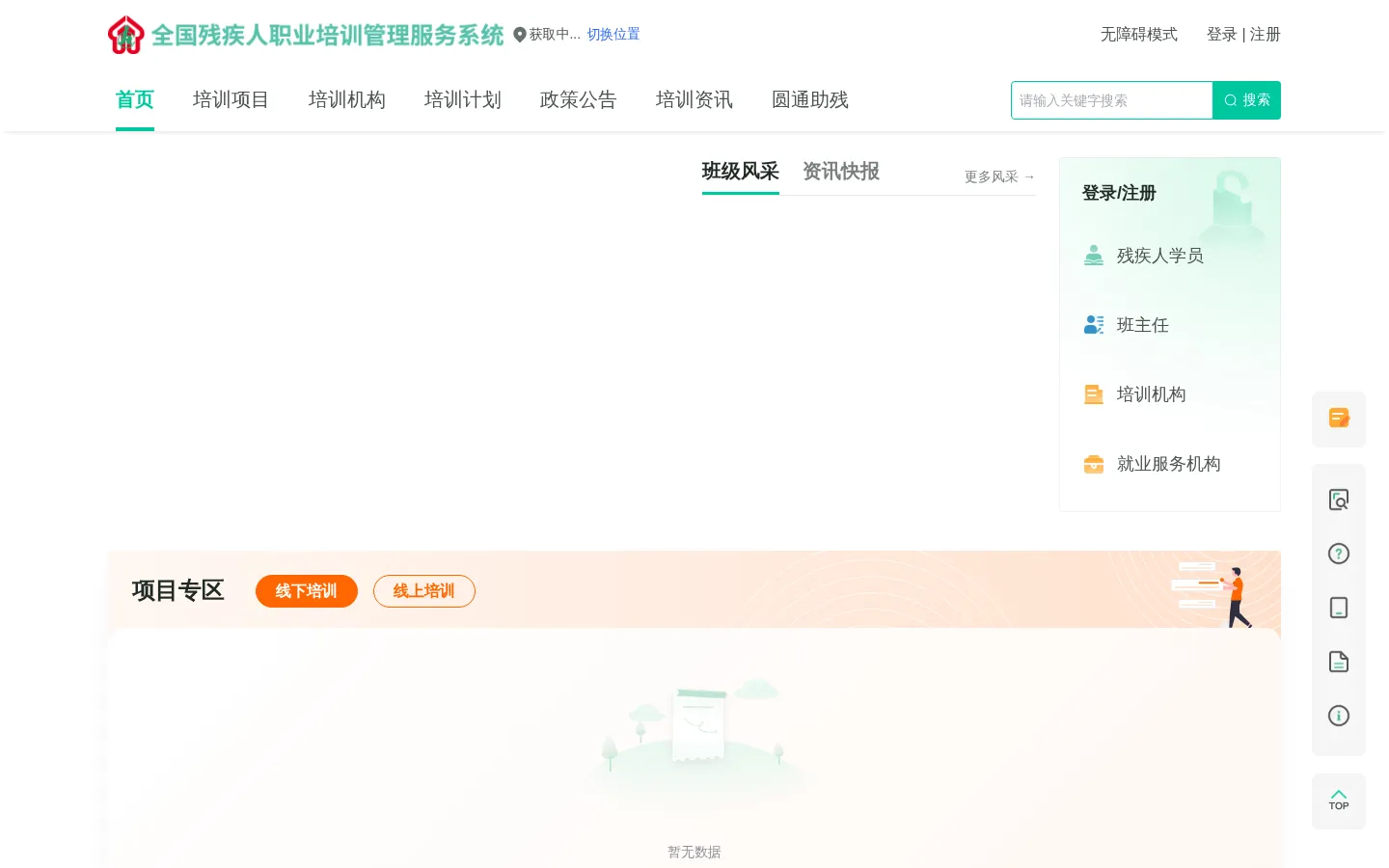
Task: Focus the keyword search input field
Action: 1111,100
